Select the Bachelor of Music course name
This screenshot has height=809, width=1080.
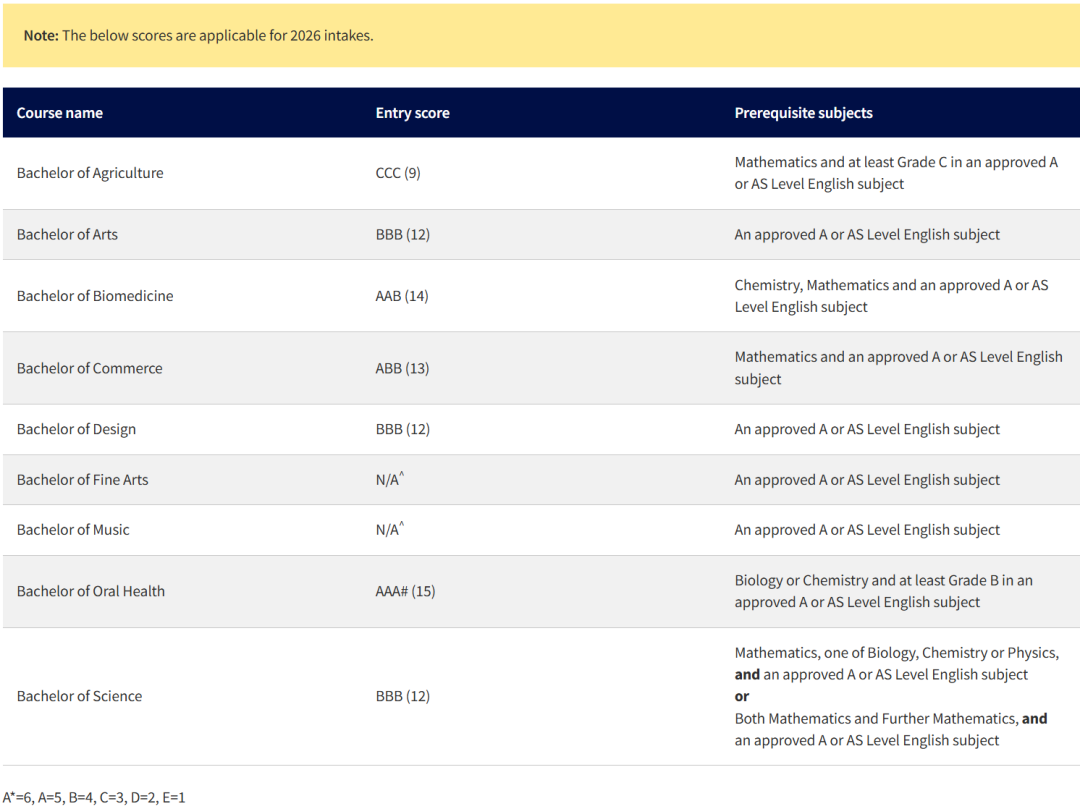point(73,530)
